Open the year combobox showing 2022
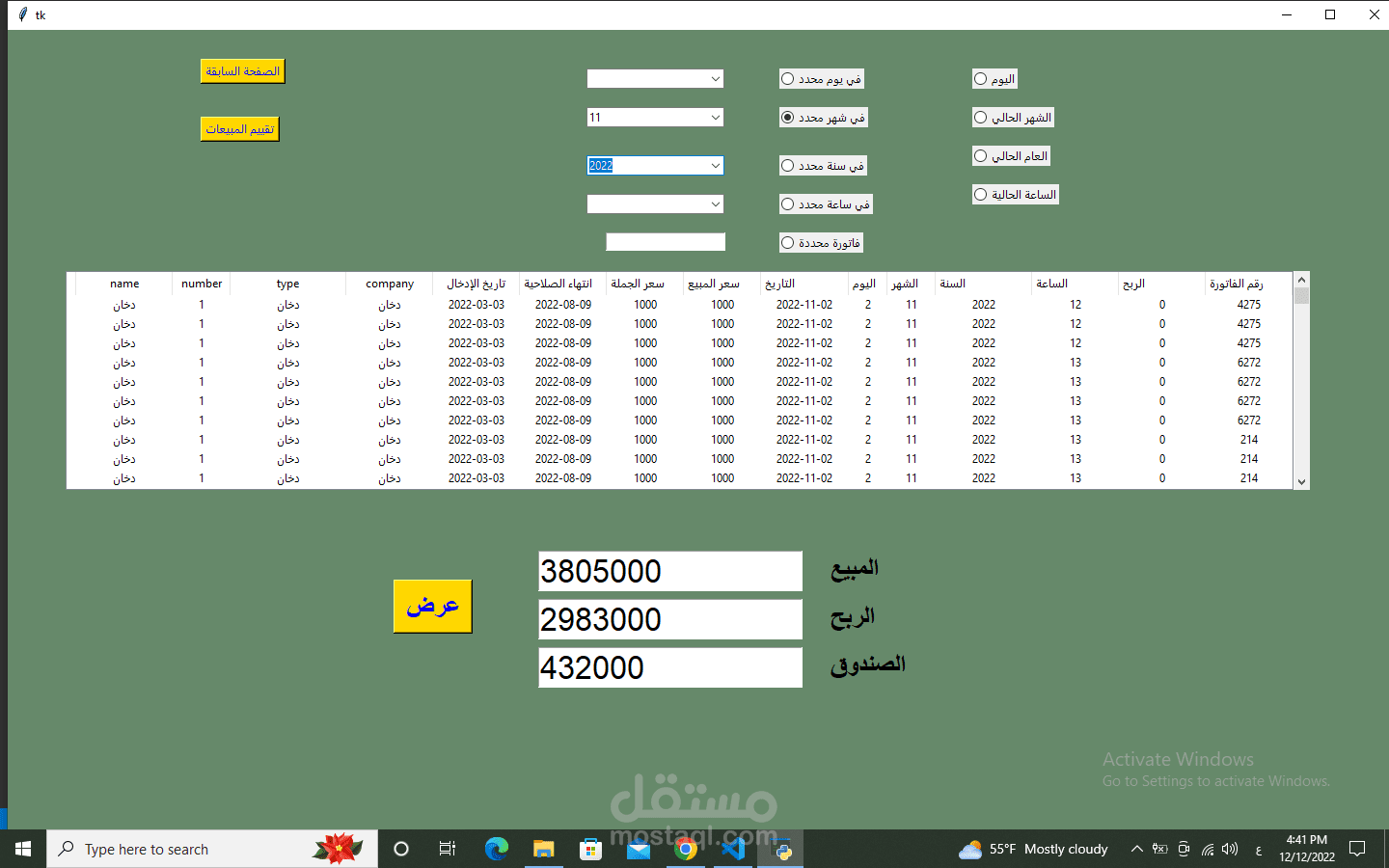Screen dimensions: 1389x868 pos(655,166)
